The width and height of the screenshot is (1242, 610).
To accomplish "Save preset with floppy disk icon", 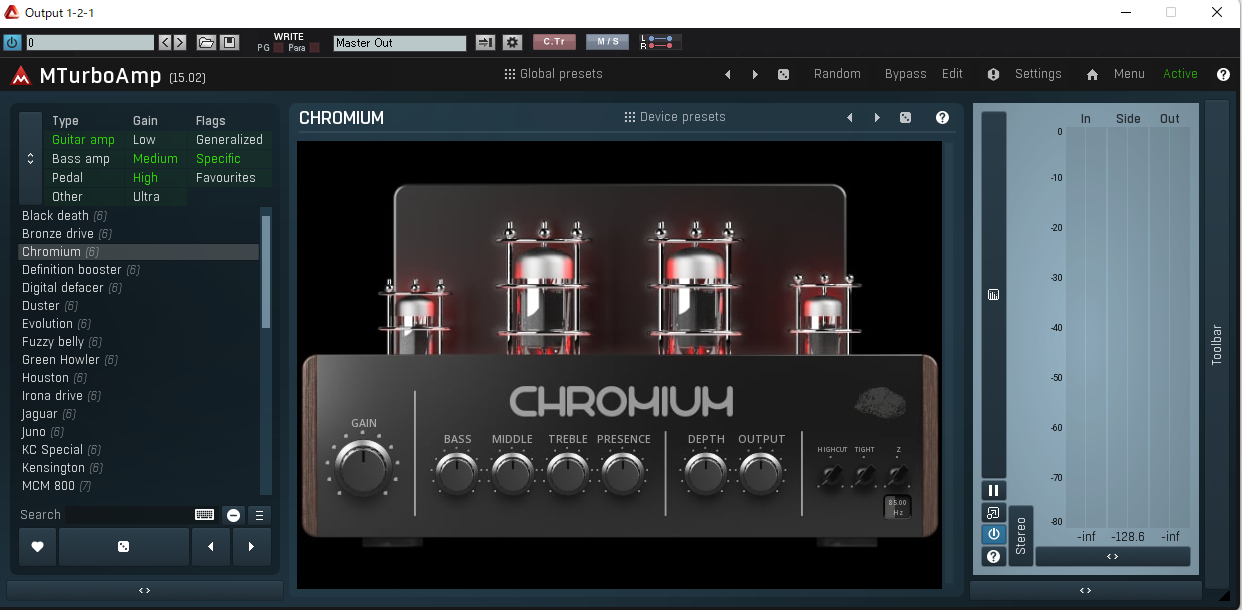I will tap(229, 43).
